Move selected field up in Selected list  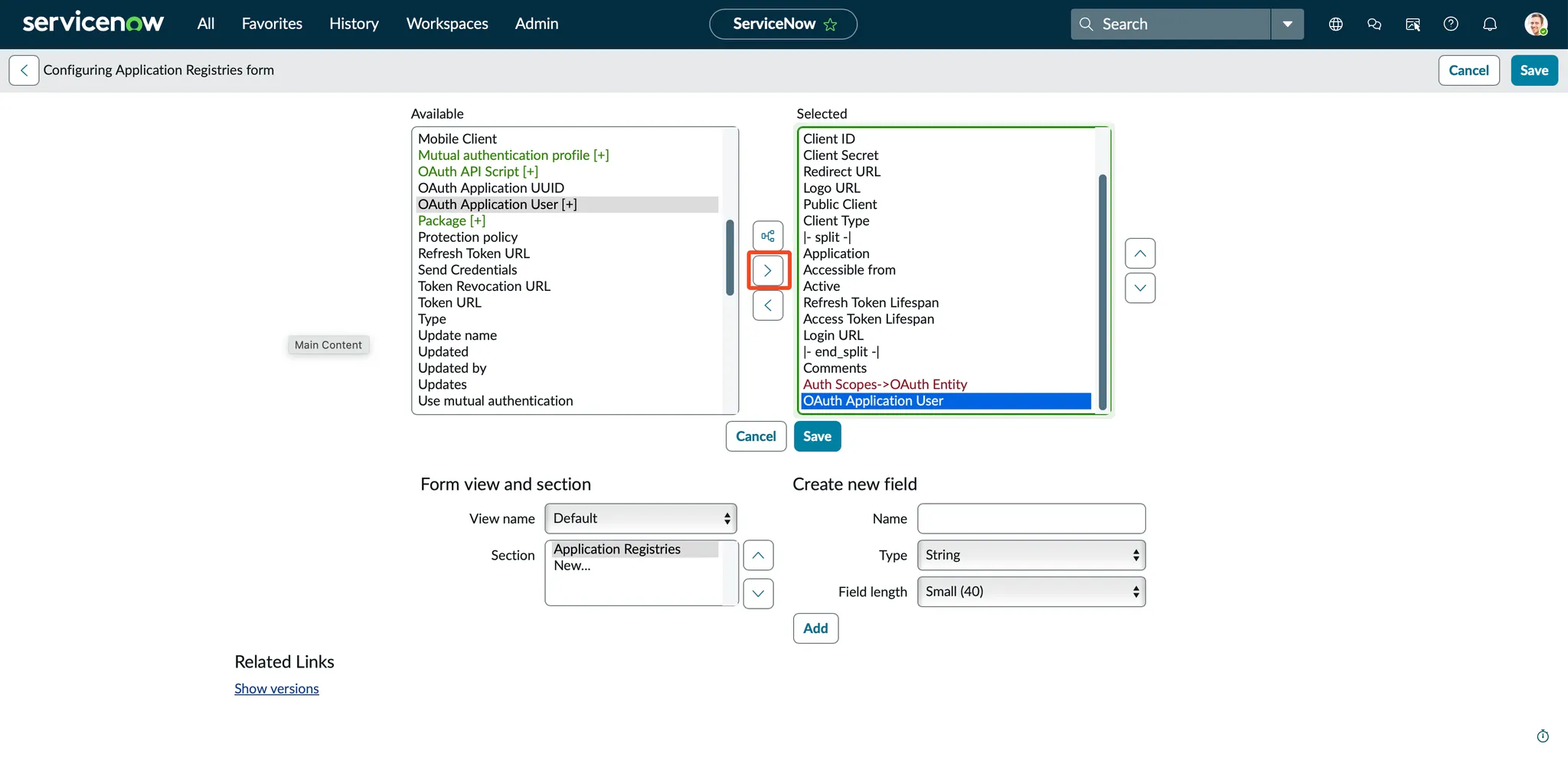pyautogui.click(x=1140, y=253)
